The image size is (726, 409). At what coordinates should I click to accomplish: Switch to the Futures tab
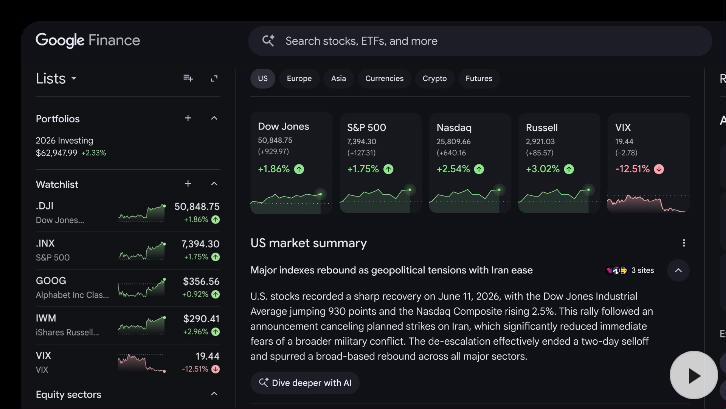479,78
